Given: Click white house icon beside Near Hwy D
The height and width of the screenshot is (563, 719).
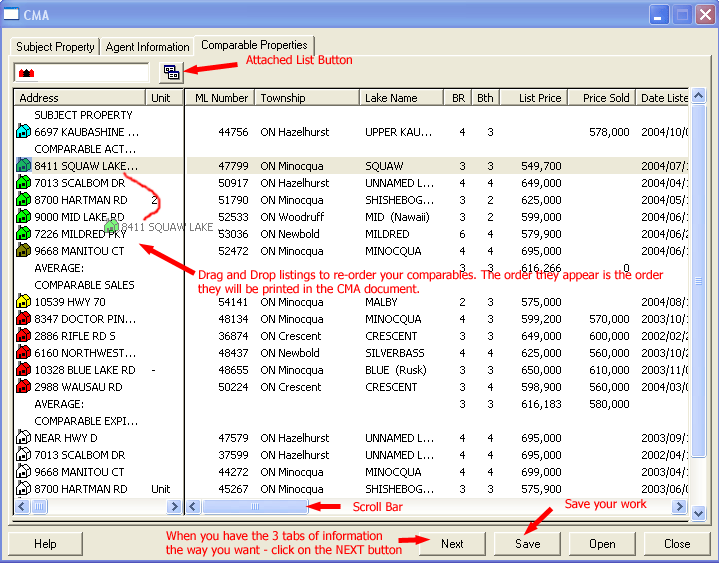Looking at the screenshot, I should tap(24, 438).
